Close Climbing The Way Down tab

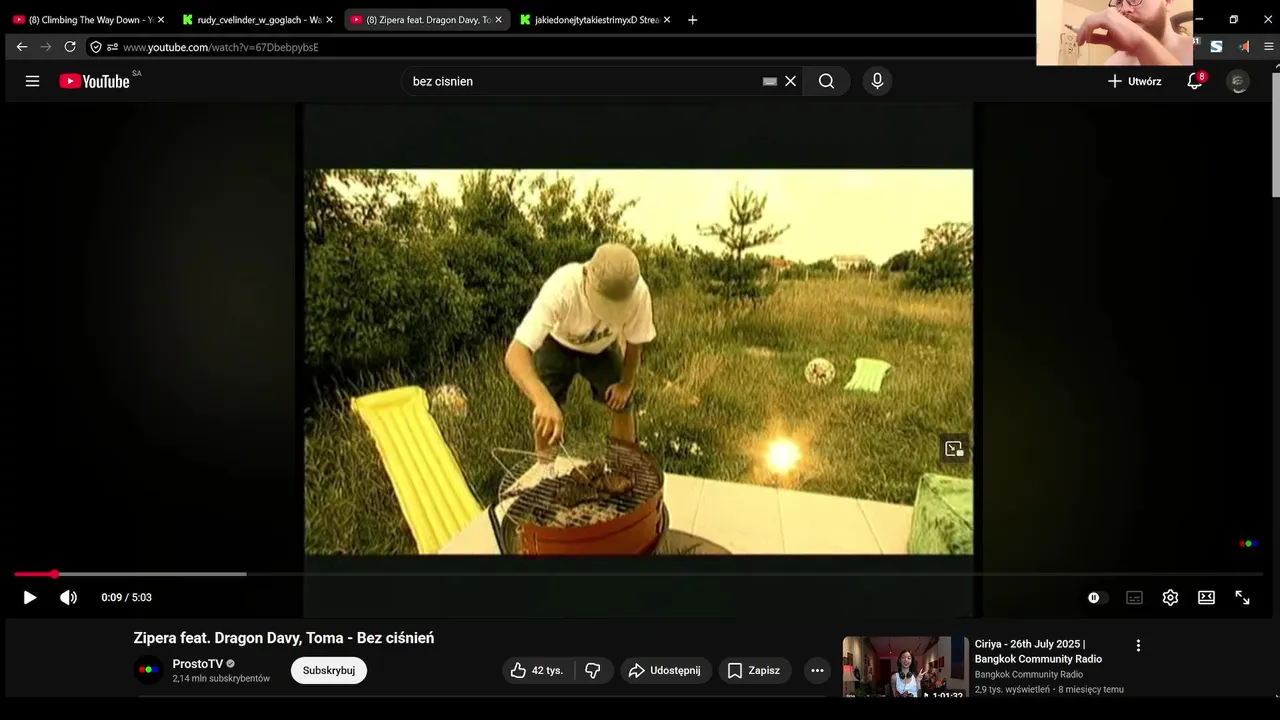pos(161,20)
